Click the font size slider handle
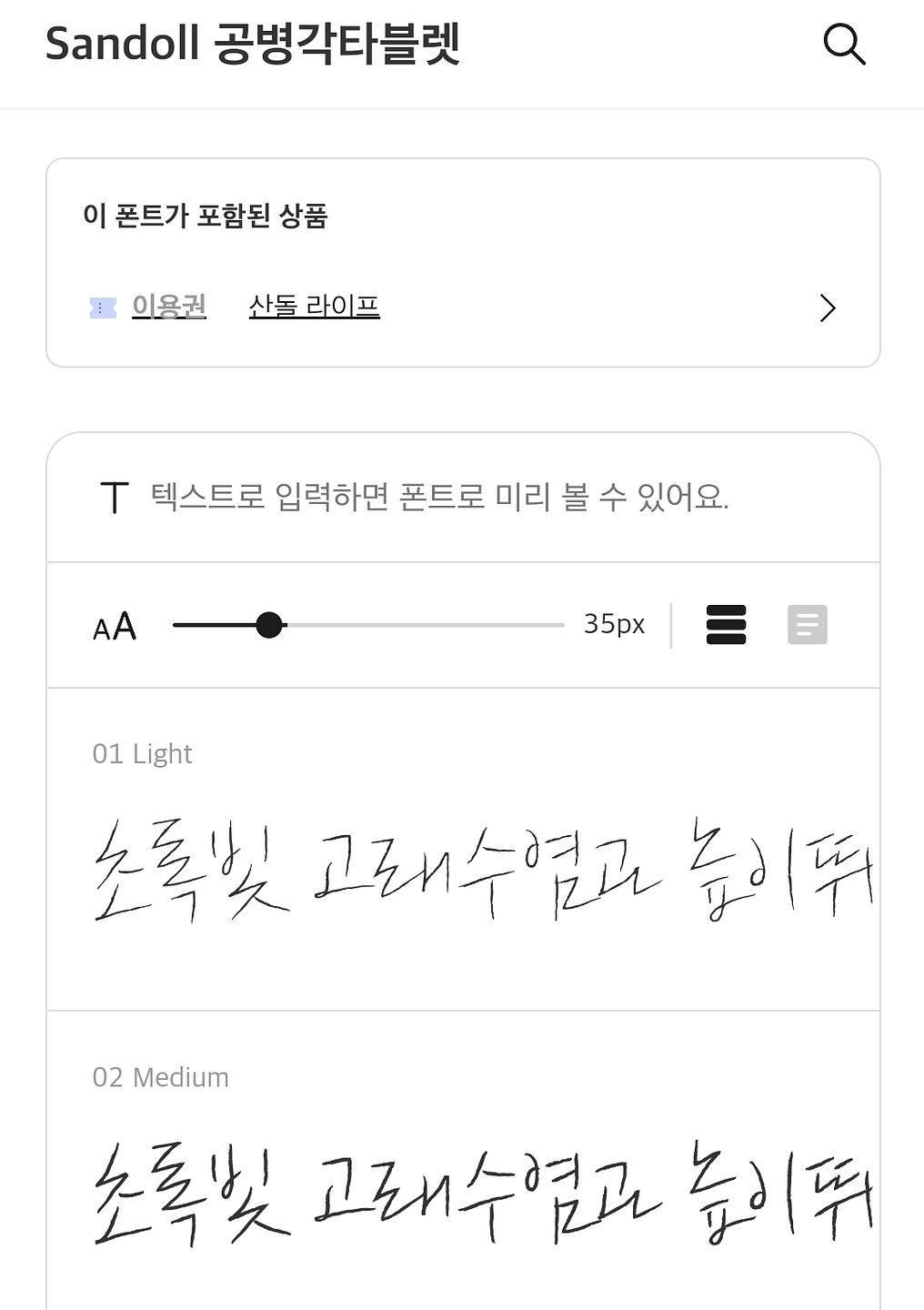The height and width of the screenshot is (1310, 924). [269, 625]
